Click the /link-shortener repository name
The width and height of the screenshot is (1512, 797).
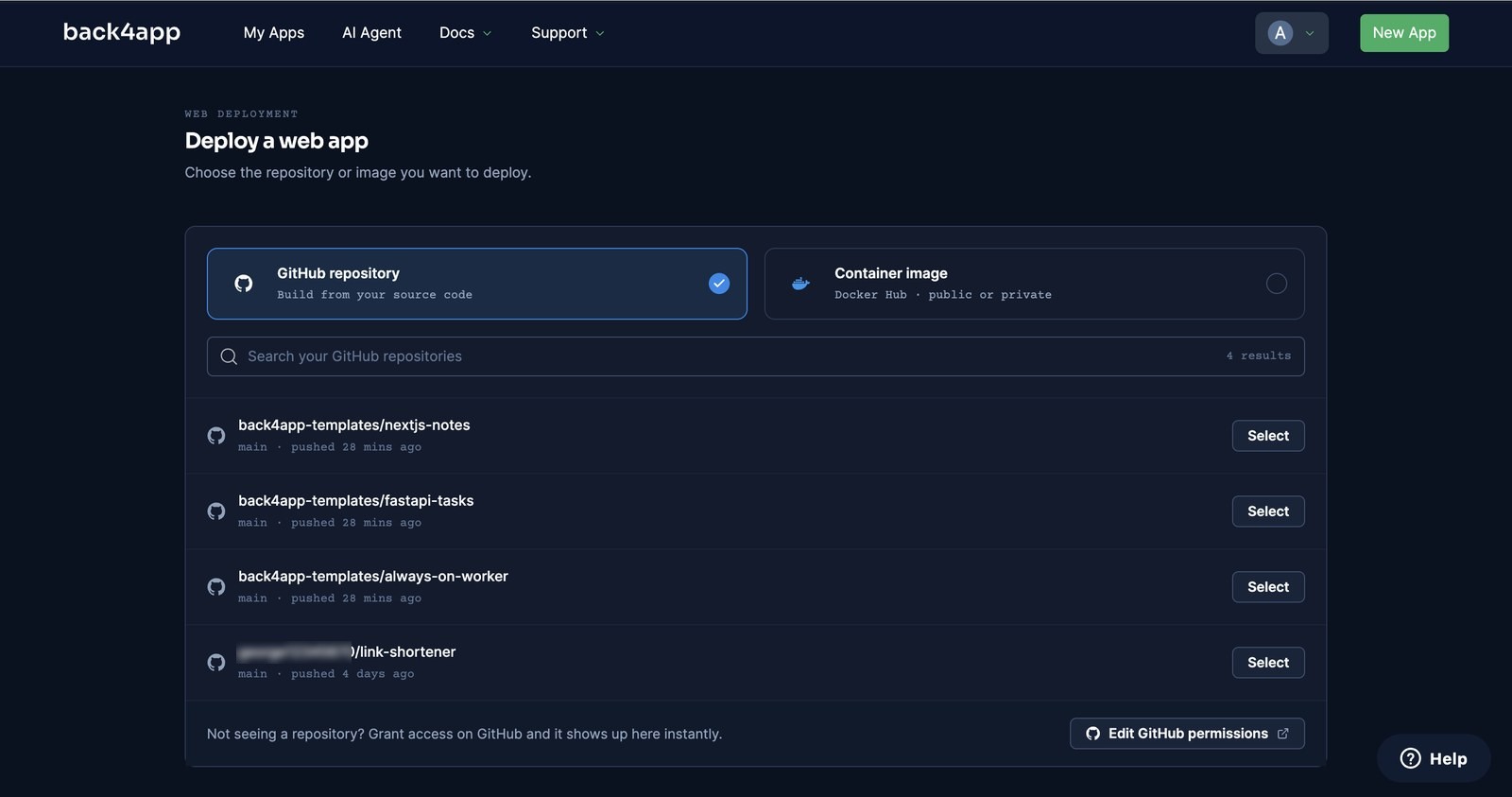[x=404, y=652]
